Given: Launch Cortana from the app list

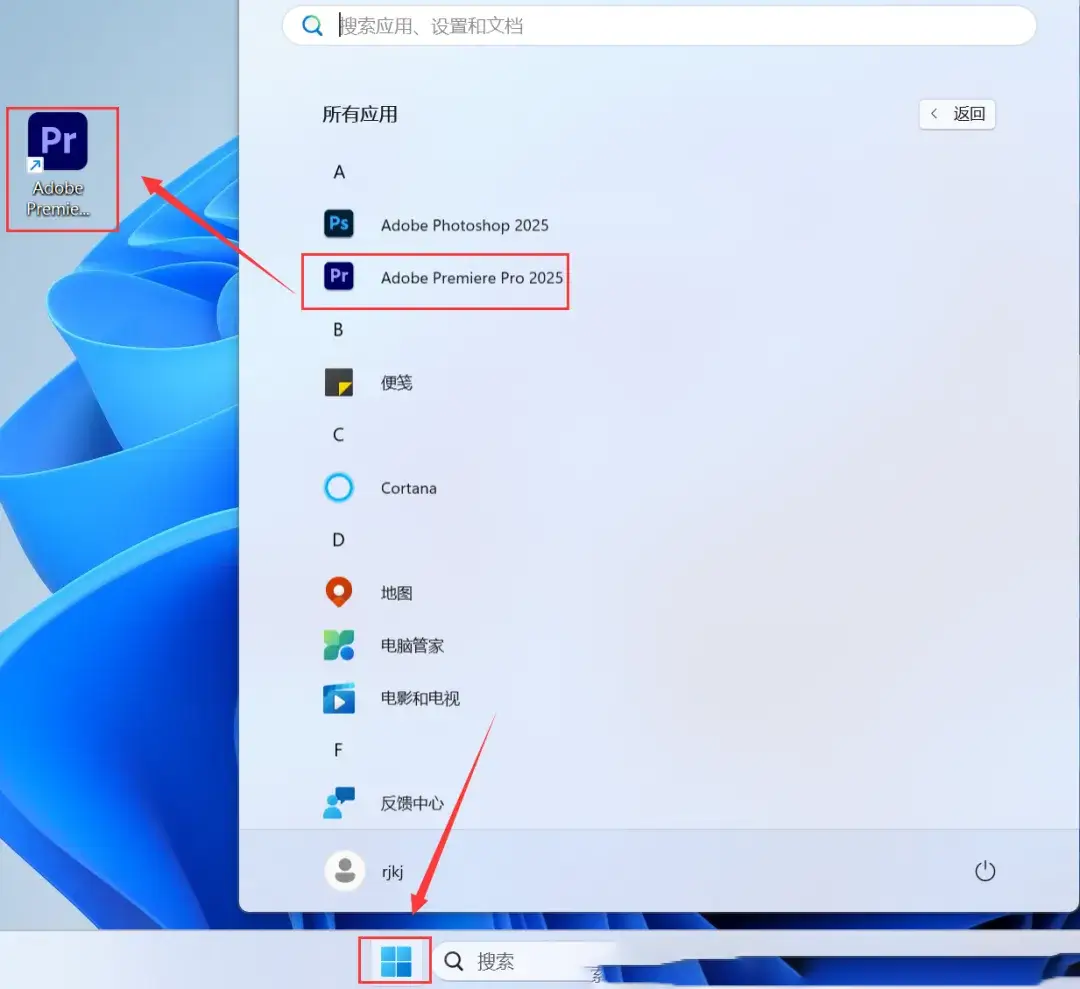Looking at the screenshot, I should 408,488.
